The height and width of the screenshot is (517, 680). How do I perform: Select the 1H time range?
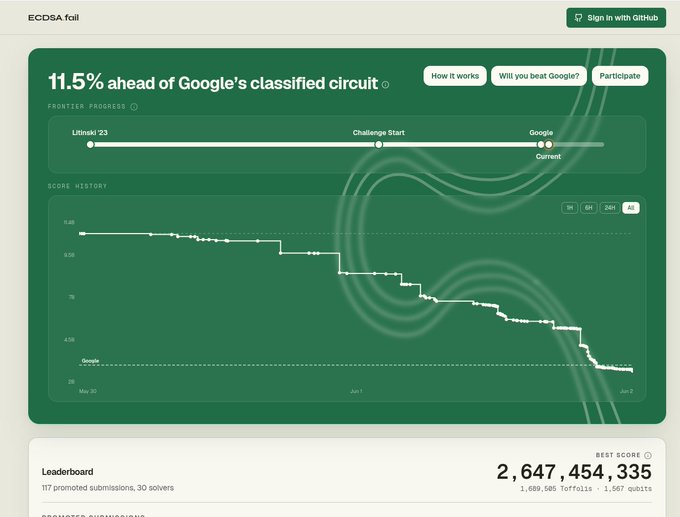coord(569,208)
